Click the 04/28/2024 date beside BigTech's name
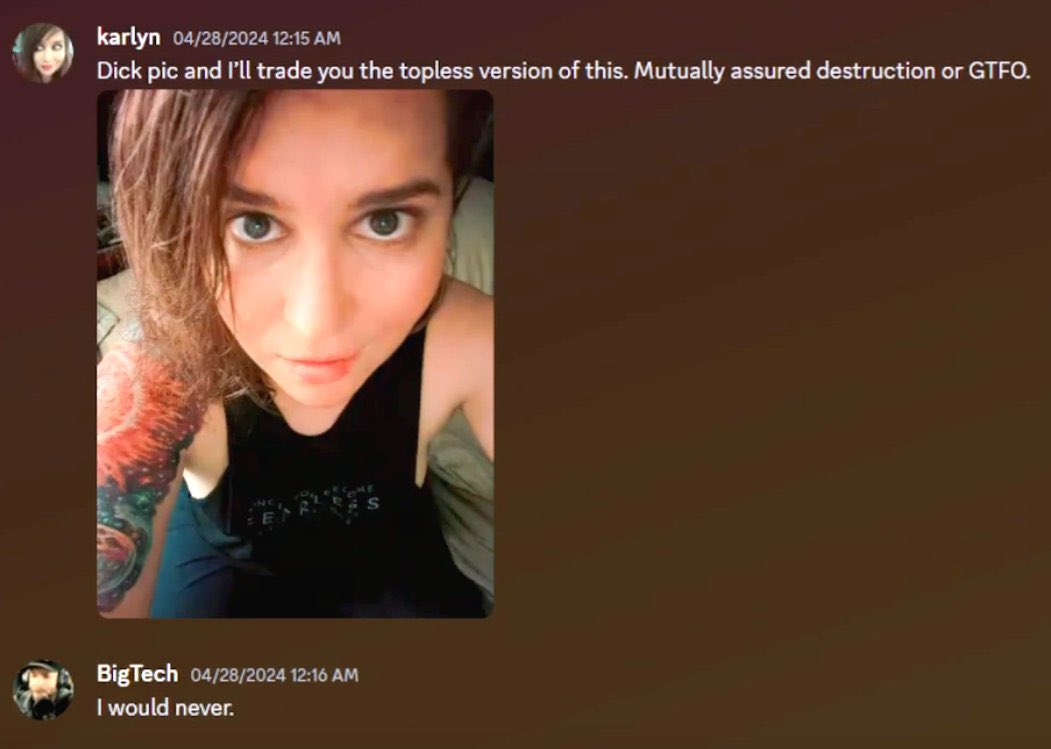1051x749 pixels. pyautogui.click(x=238, y=675)
